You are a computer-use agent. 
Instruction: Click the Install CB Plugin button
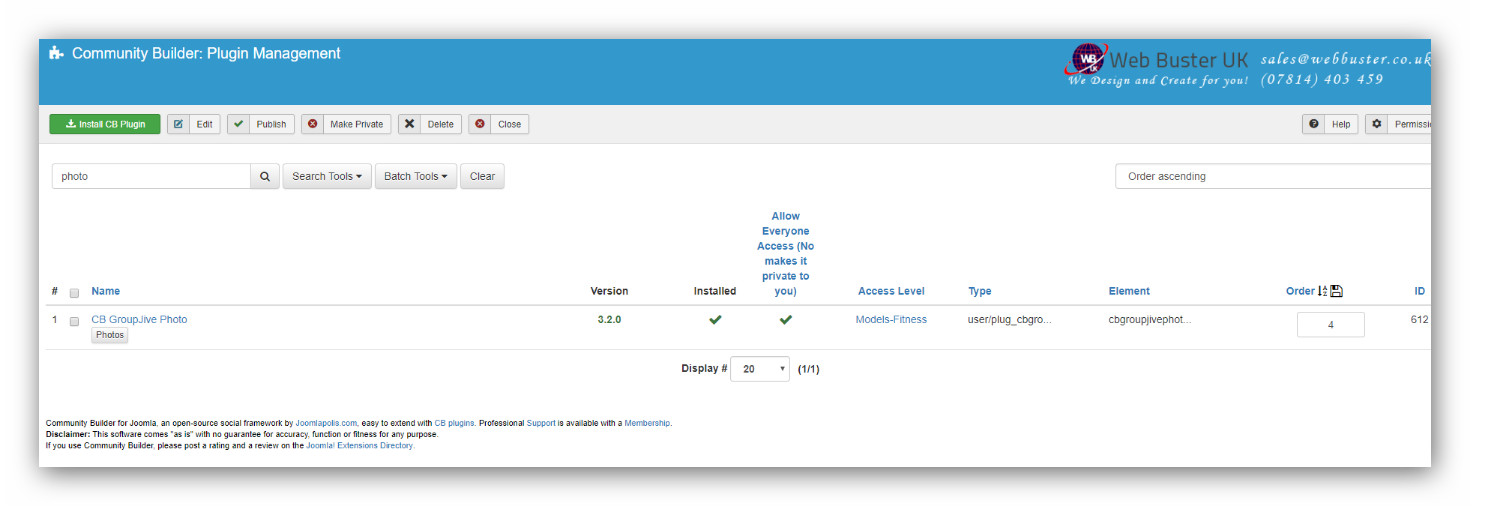point(105,124)
